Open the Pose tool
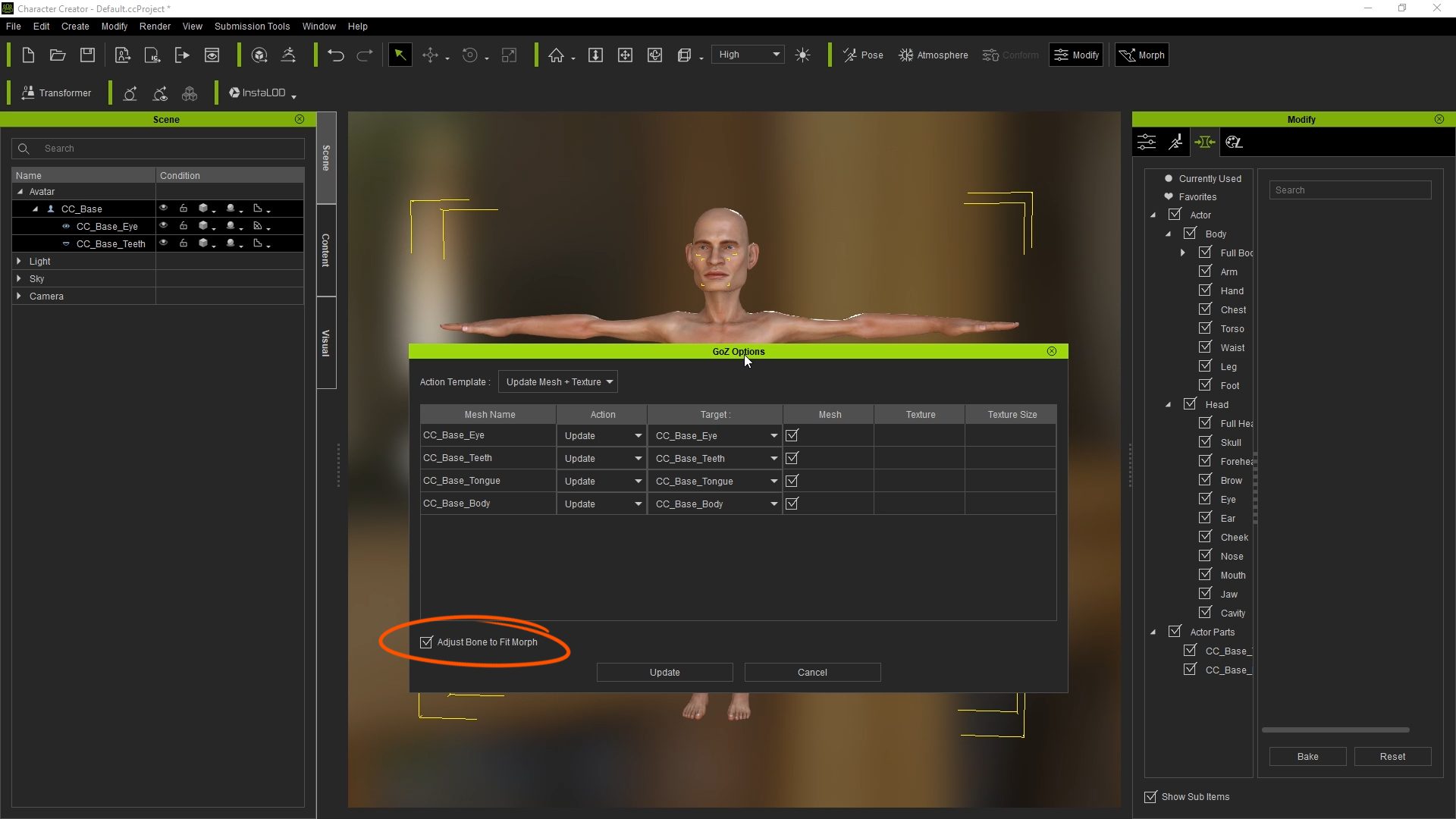Image resolution: width=1456 pixels, height=819 pixels. click(863, 55)
